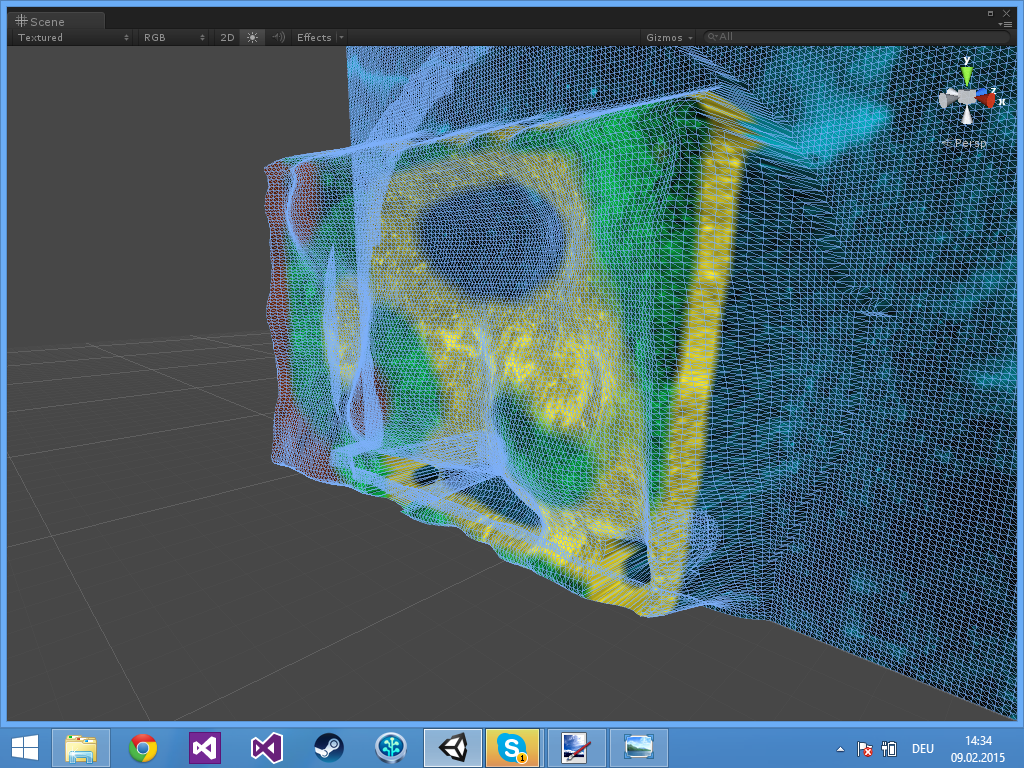This screenshot has width=1024, height=768.
Task: Switch to Unity in taskbar
Action: coord(453,747)
